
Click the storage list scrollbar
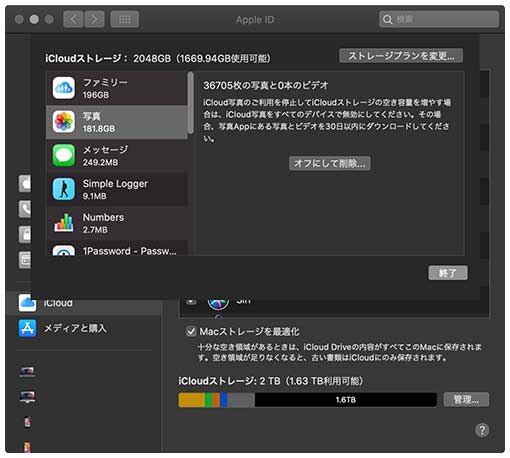point(191,103)
